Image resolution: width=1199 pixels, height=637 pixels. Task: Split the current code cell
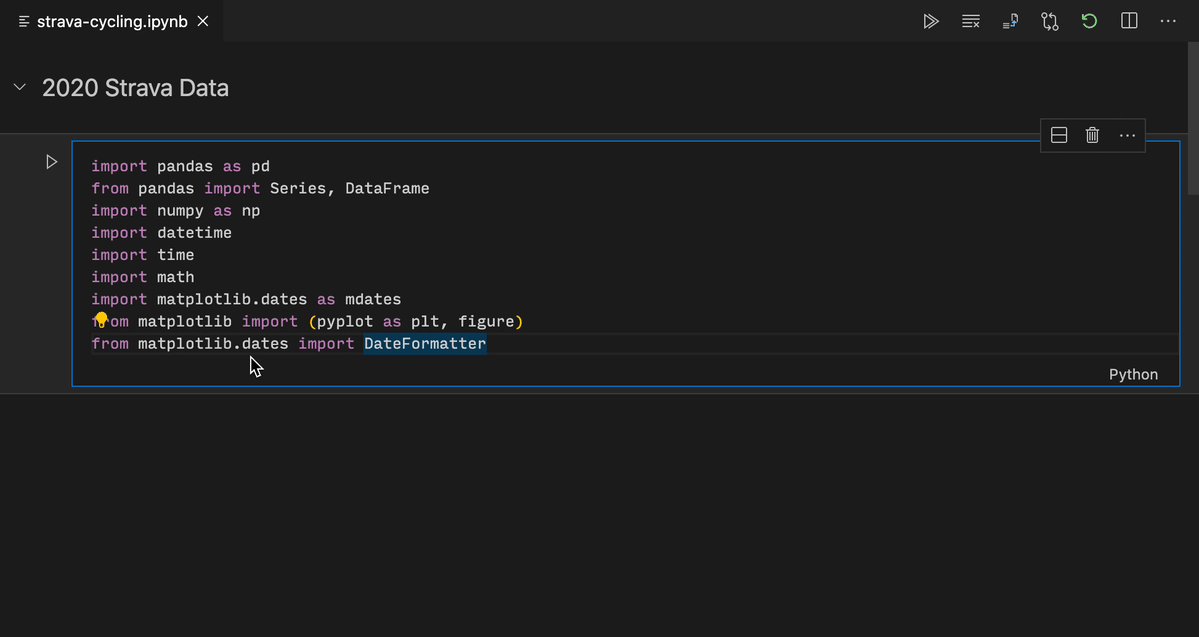coord(1058,134)
